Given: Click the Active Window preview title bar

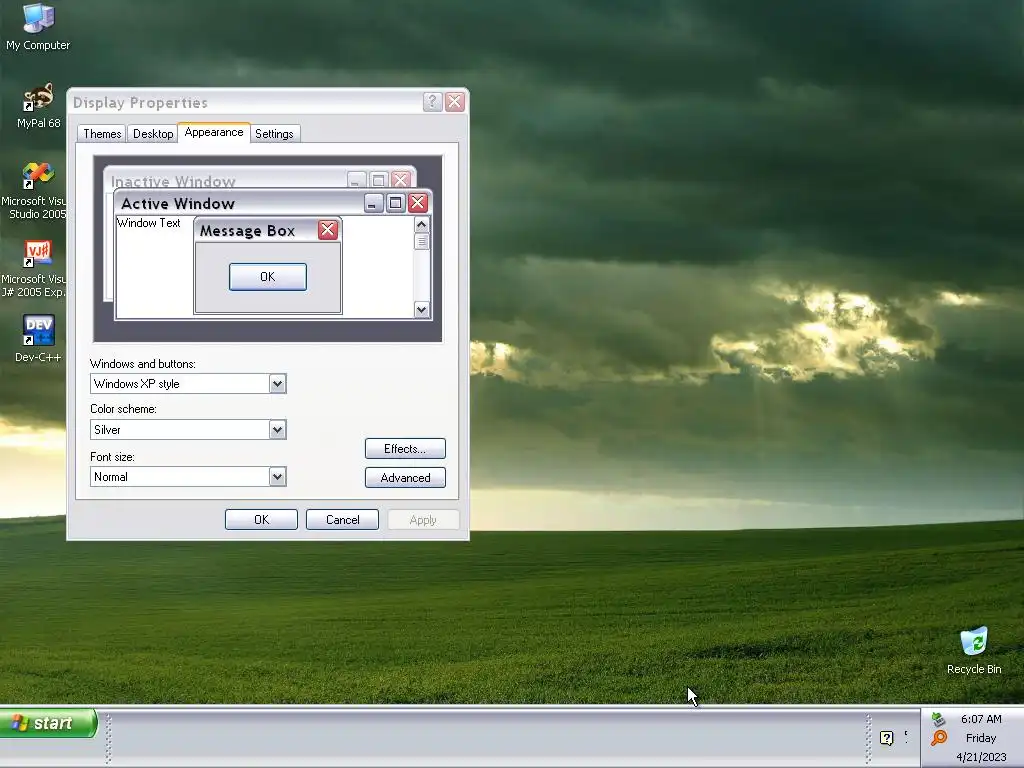Looking at the screenshot, I should pyautogui.click(x=272, y=203).
